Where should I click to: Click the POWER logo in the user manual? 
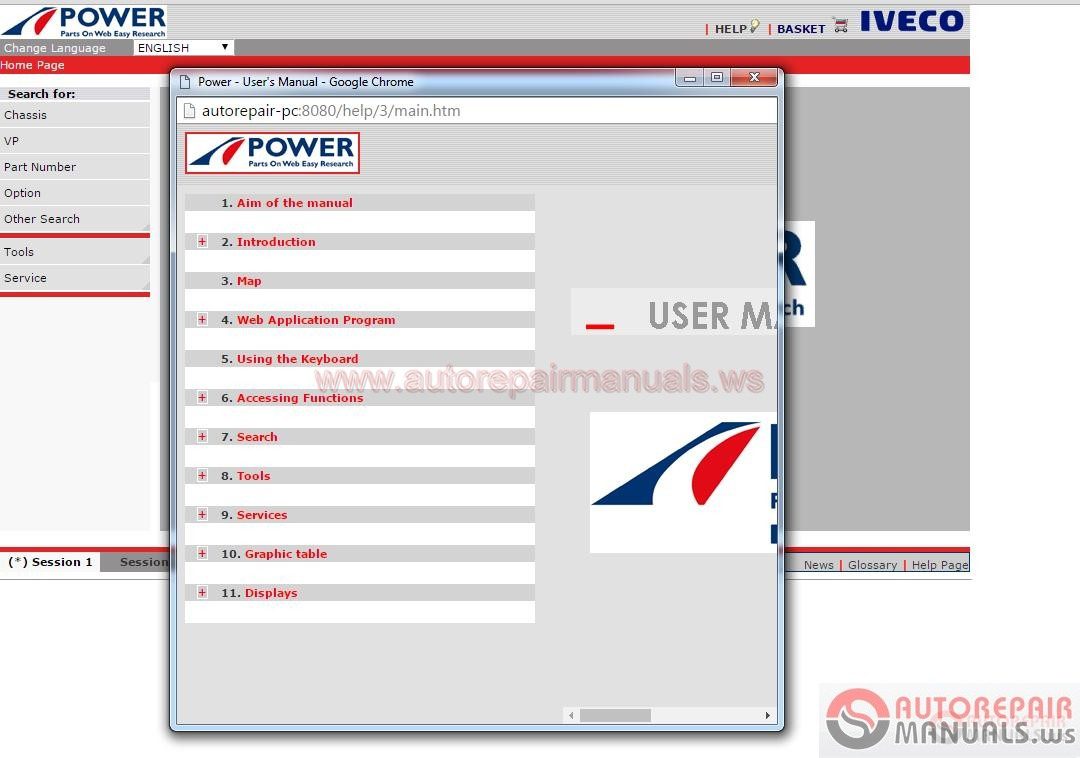pyautogui.click(x=272, y=152)
